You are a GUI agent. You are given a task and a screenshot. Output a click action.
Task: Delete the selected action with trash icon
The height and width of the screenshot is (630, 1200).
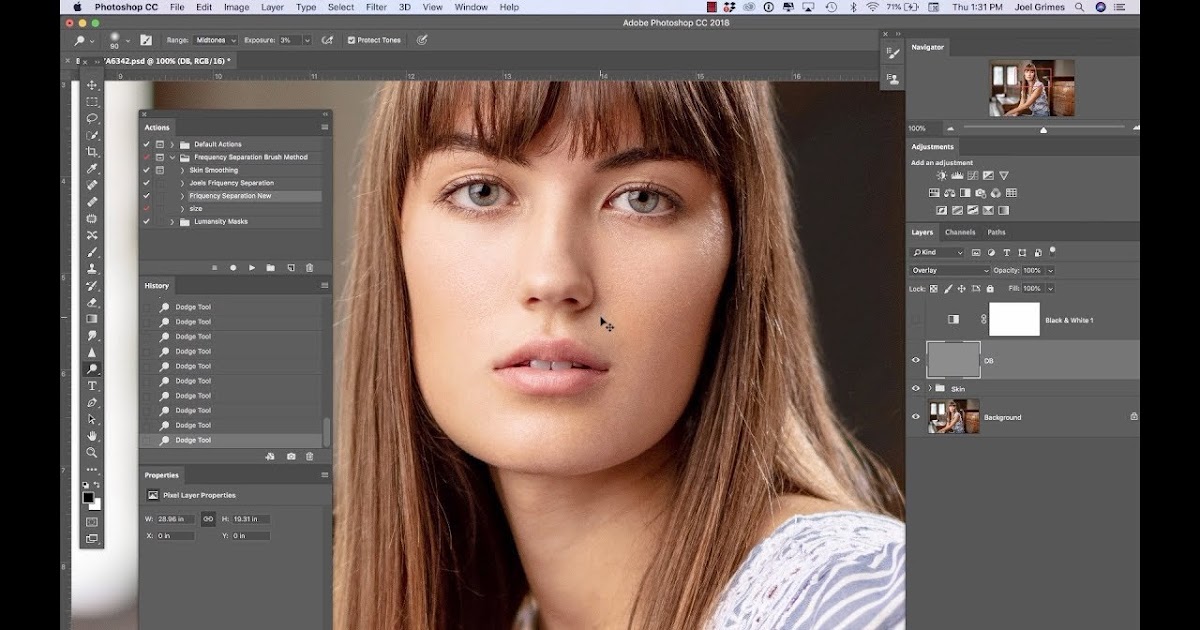click(309, 268)
